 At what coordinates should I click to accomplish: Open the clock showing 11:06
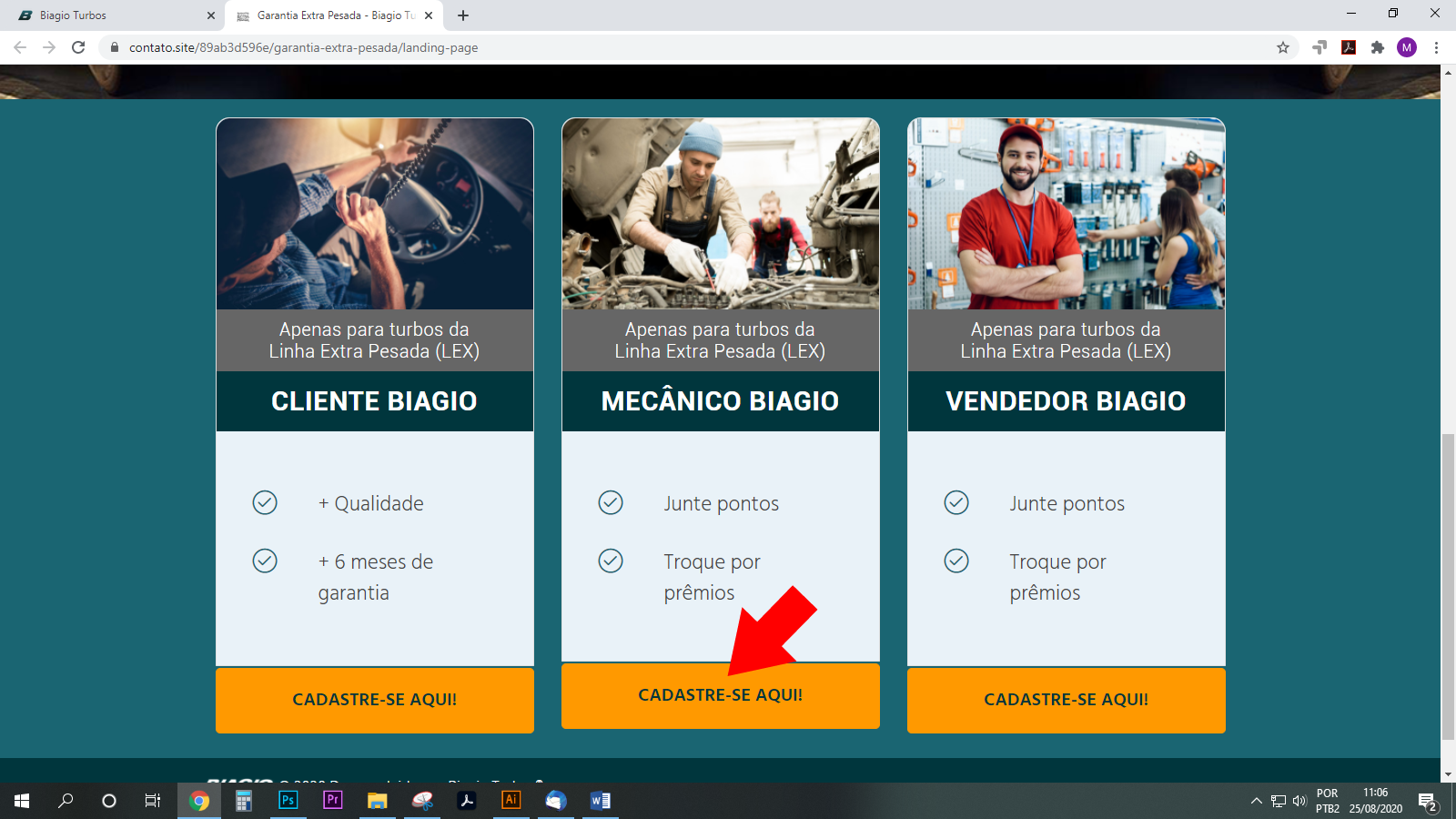coord(1376,801)
